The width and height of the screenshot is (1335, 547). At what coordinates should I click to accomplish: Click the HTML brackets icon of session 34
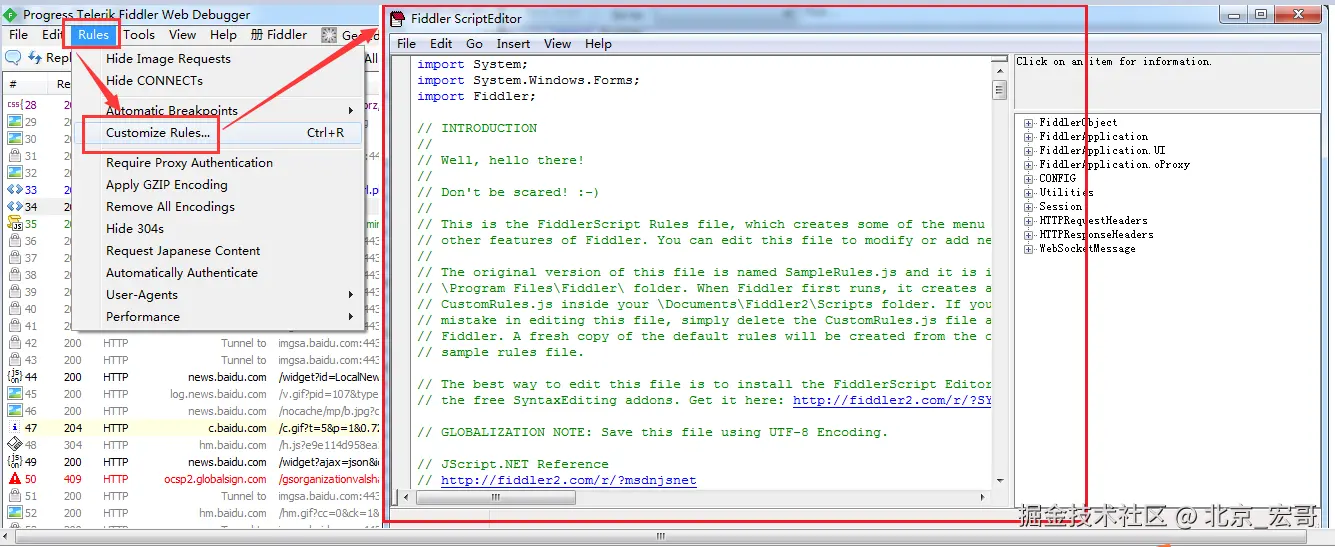tap(15, 206)
